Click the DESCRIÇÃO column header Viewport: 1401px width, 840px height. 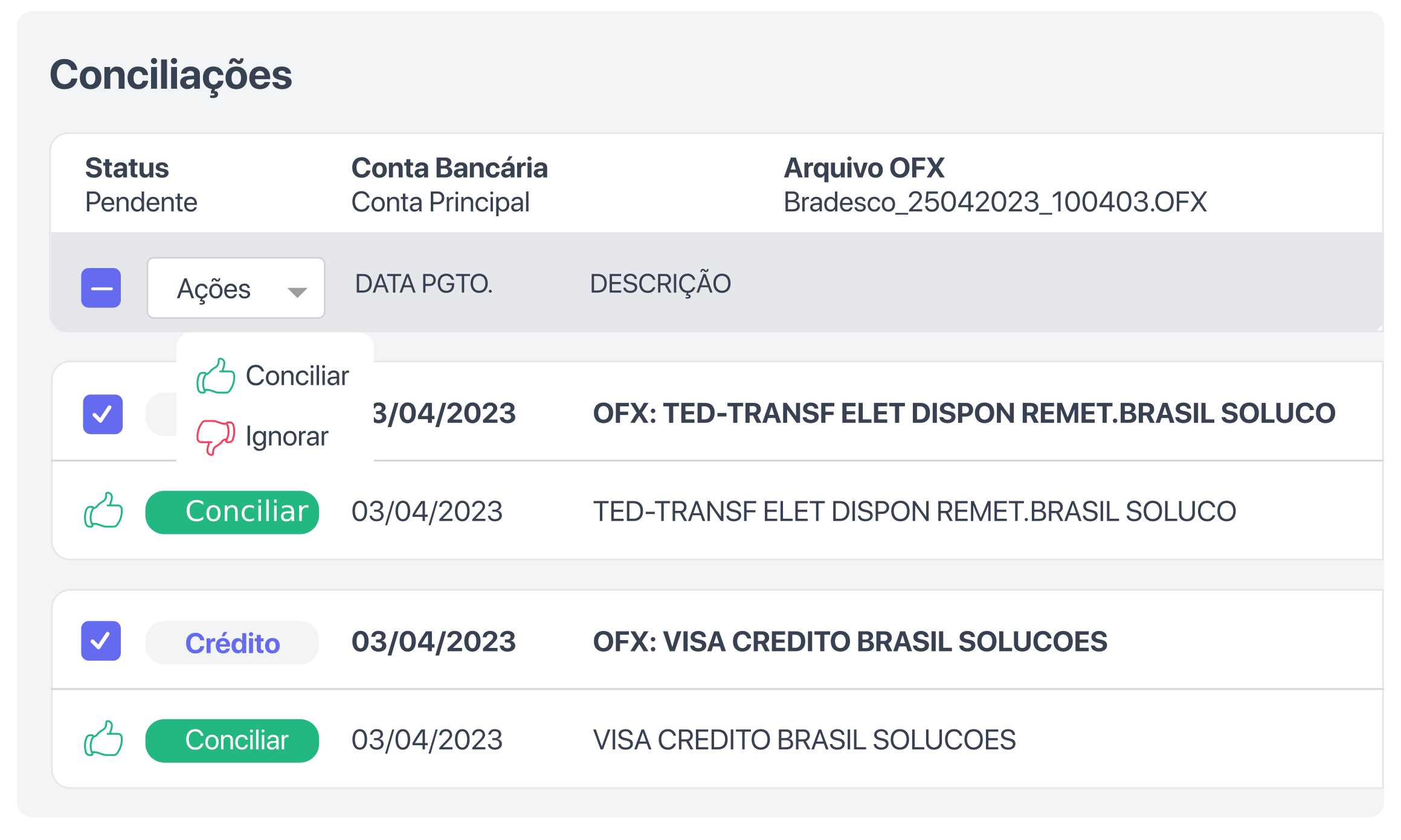[659, 284]
